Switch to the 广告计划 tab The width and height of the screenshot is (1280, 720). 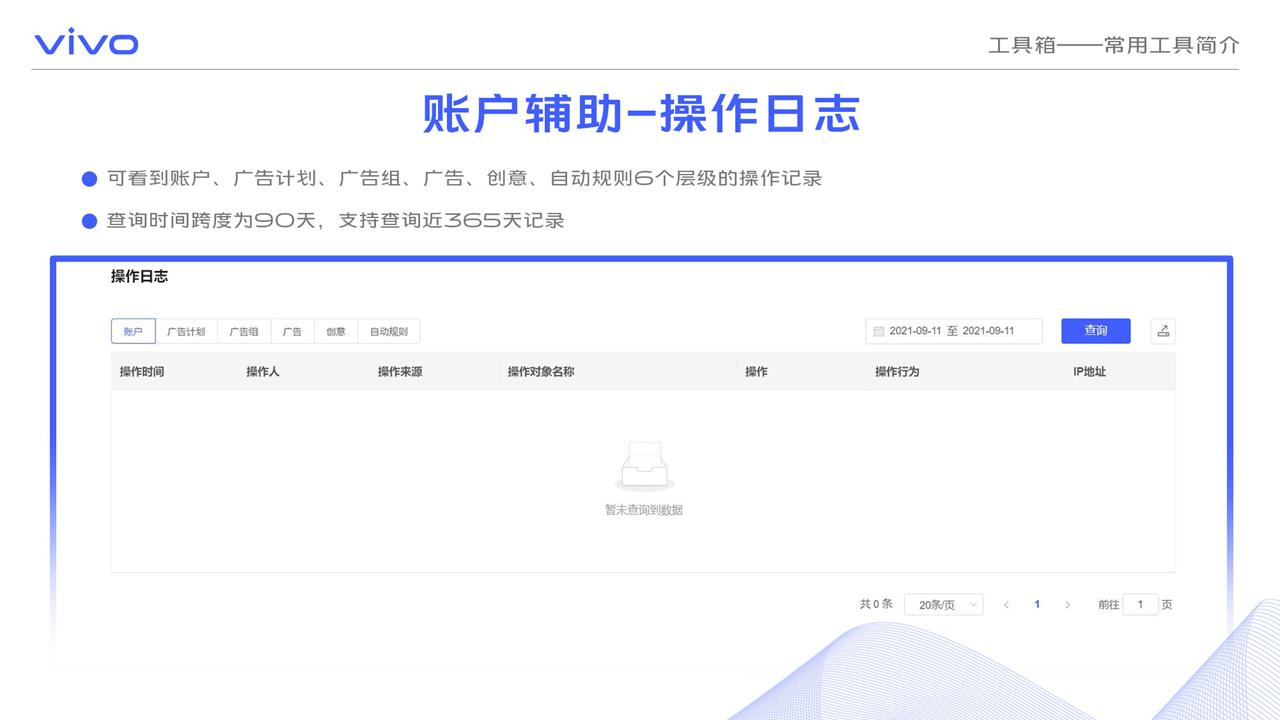(x=186, y=331)
